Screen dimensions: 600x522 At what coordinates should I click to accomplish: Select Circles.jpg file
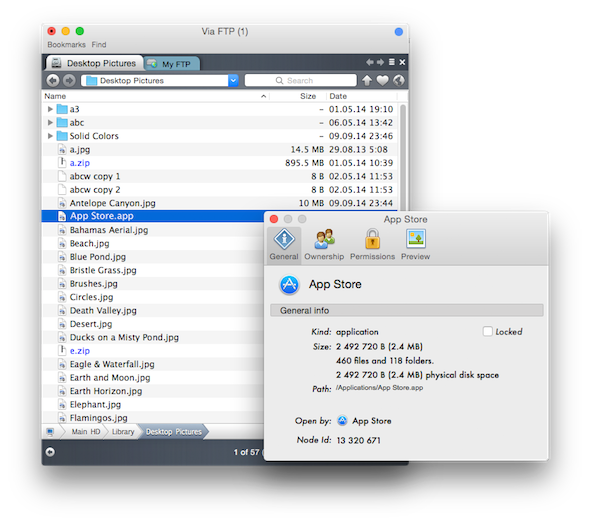pyautogui.click(x=91, y=297)
